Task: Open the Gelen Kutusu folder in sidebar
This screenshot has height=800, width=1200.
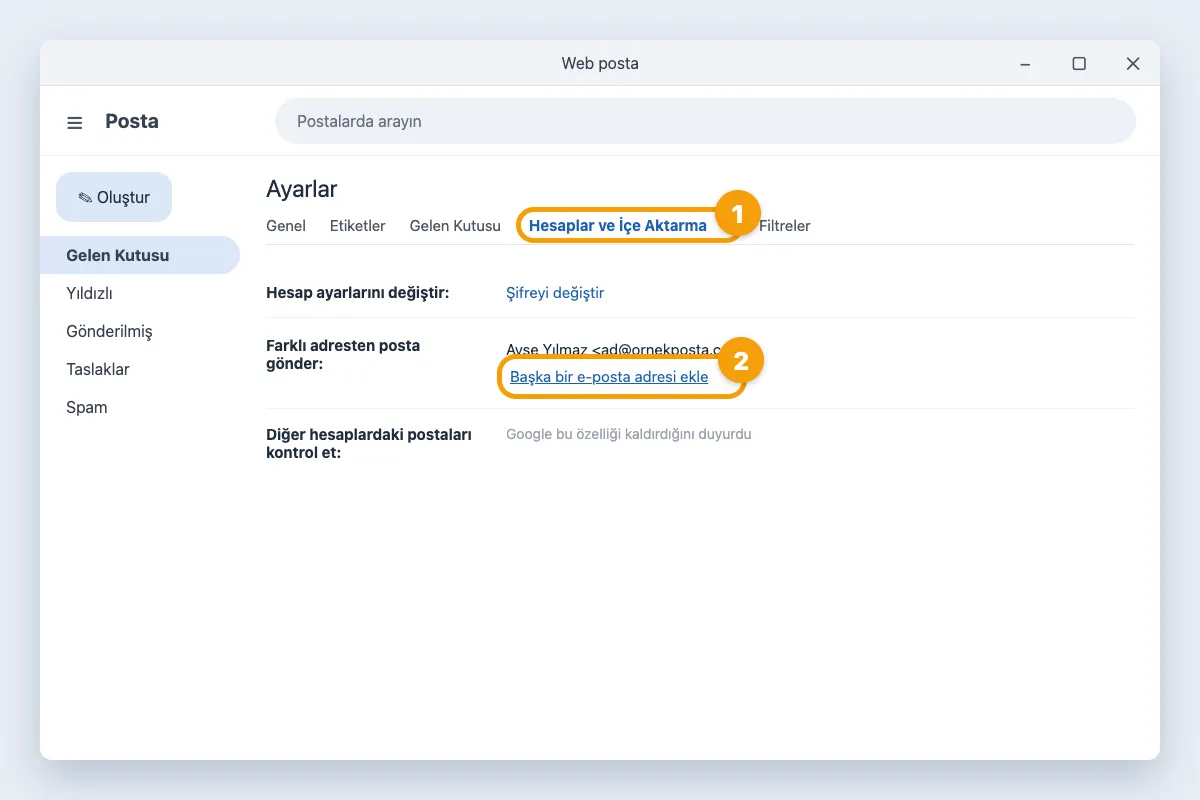Action: tap(140, 255)
